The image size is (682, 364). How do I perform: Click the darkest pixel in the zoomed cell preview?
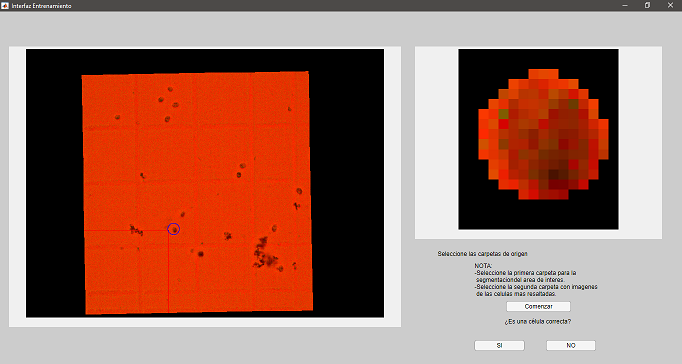click(554, 174)
